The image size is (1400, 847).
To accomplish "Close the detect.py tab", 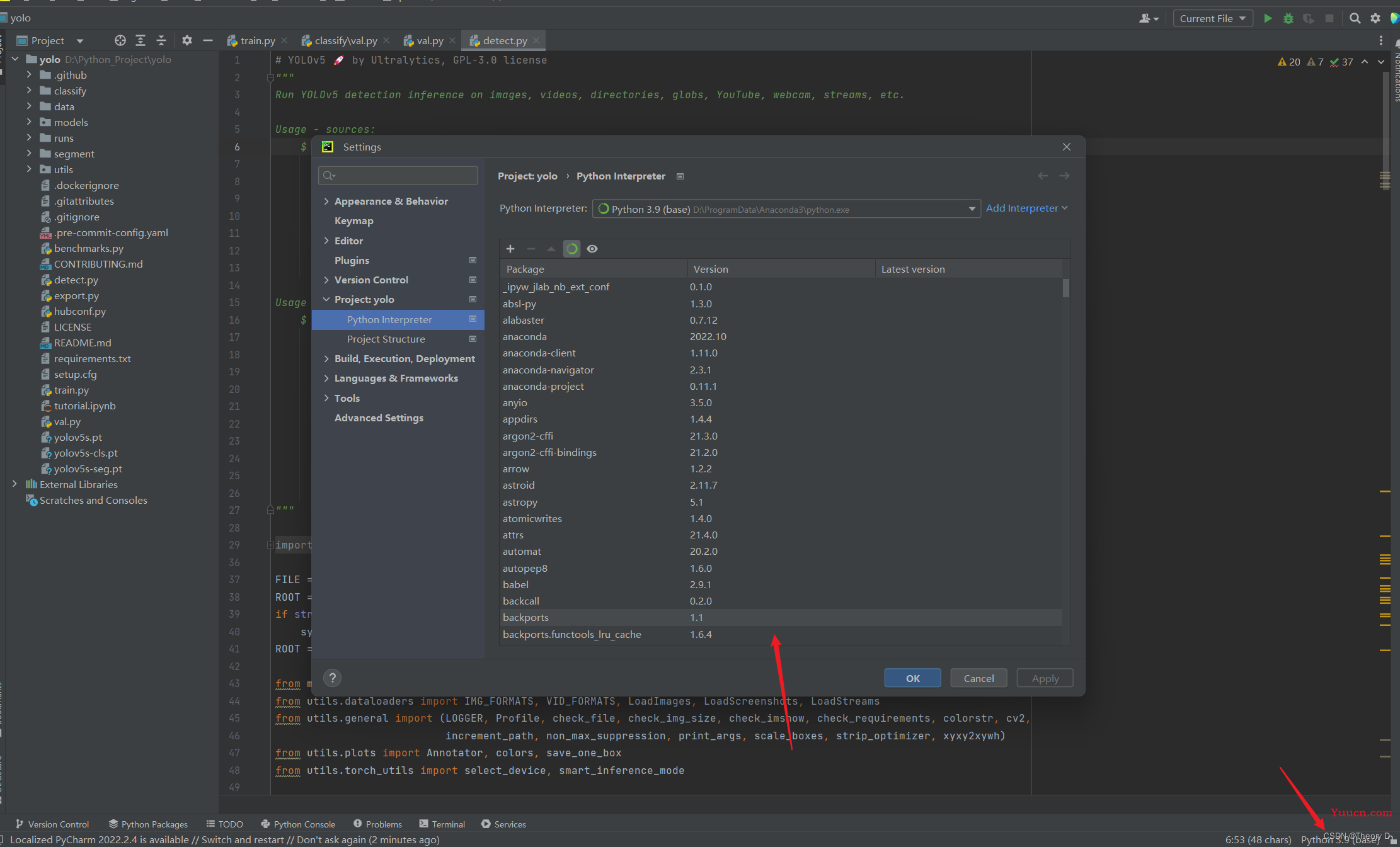I will coord(536,40).
